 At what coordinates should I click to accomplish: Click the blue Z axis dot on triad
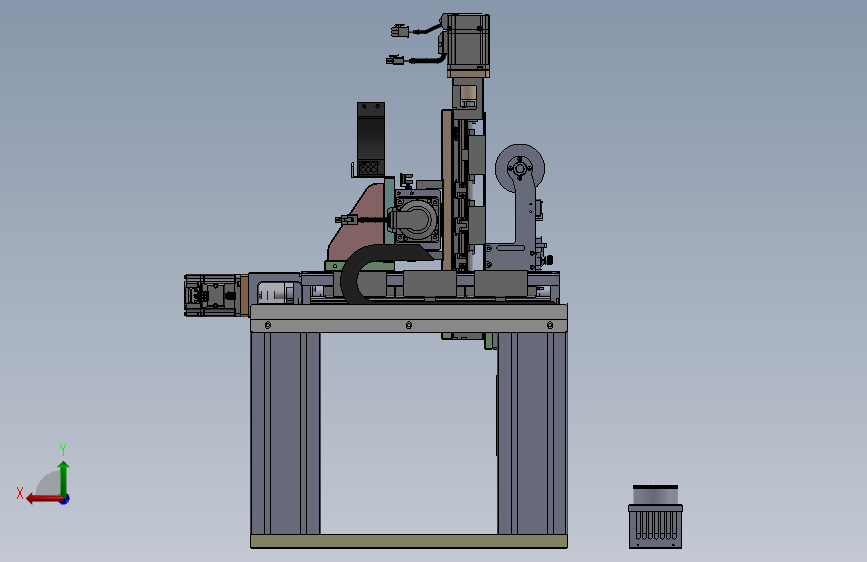(65, 499)
